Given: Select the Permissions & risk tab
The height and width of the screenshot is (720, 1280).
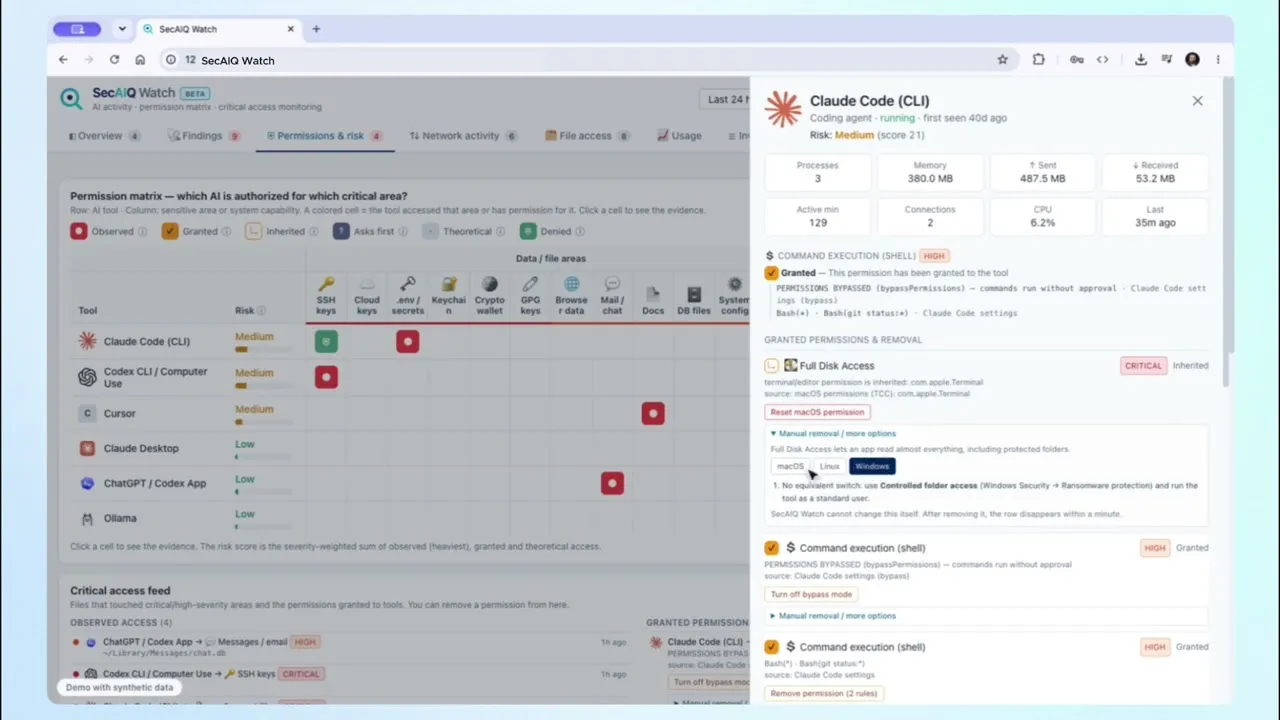Looking at the screenshot, I should pos(324,136).
